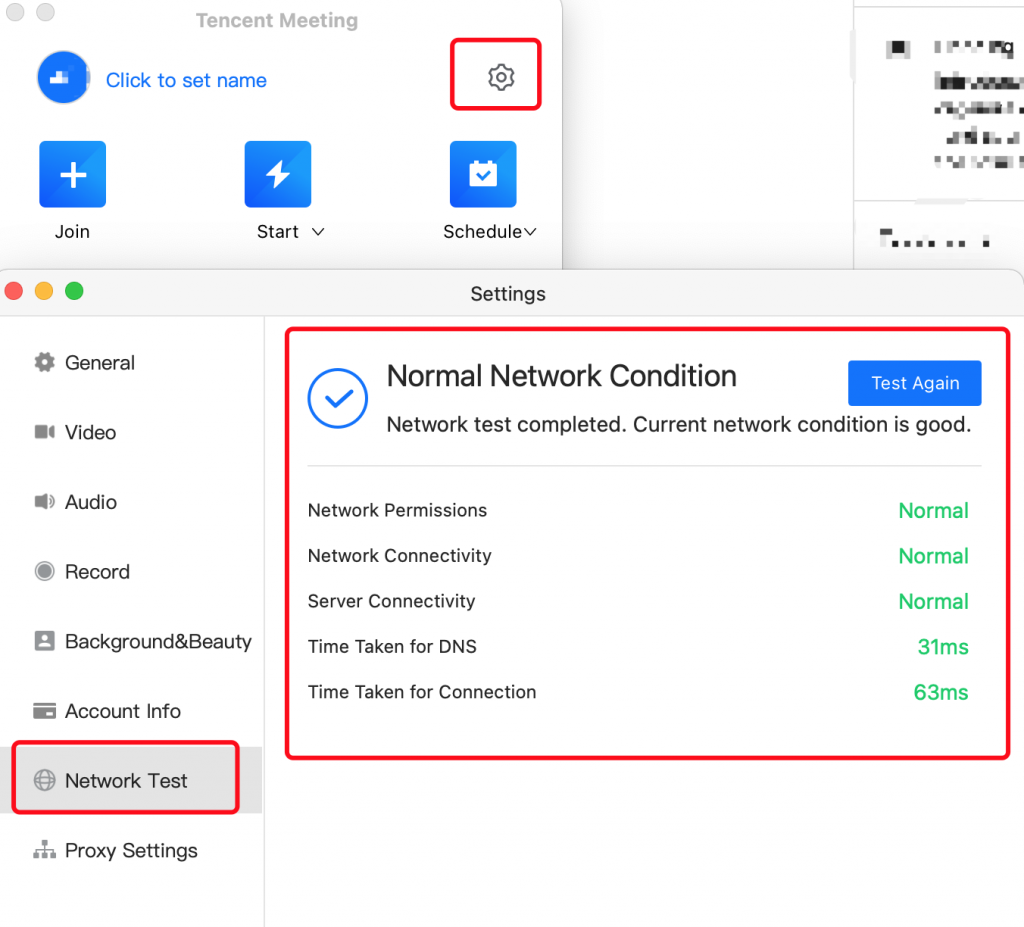1024x927 pixels.
Task: Close the Settings window with red button
Action: pyautogui.click(x=14, y=292)
